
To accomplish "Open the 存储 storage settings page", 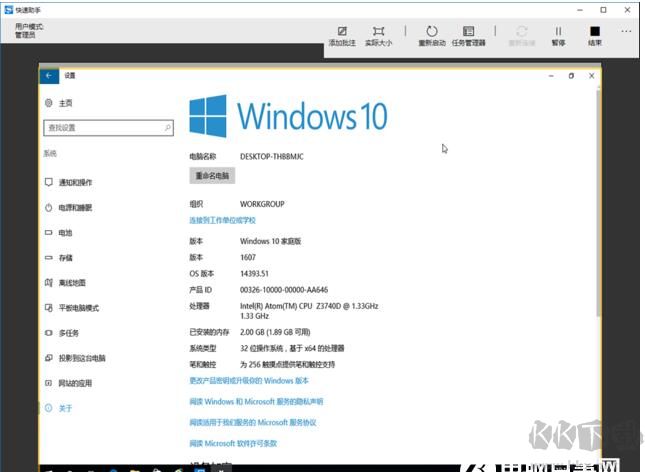I will click(x=58, y=258).
